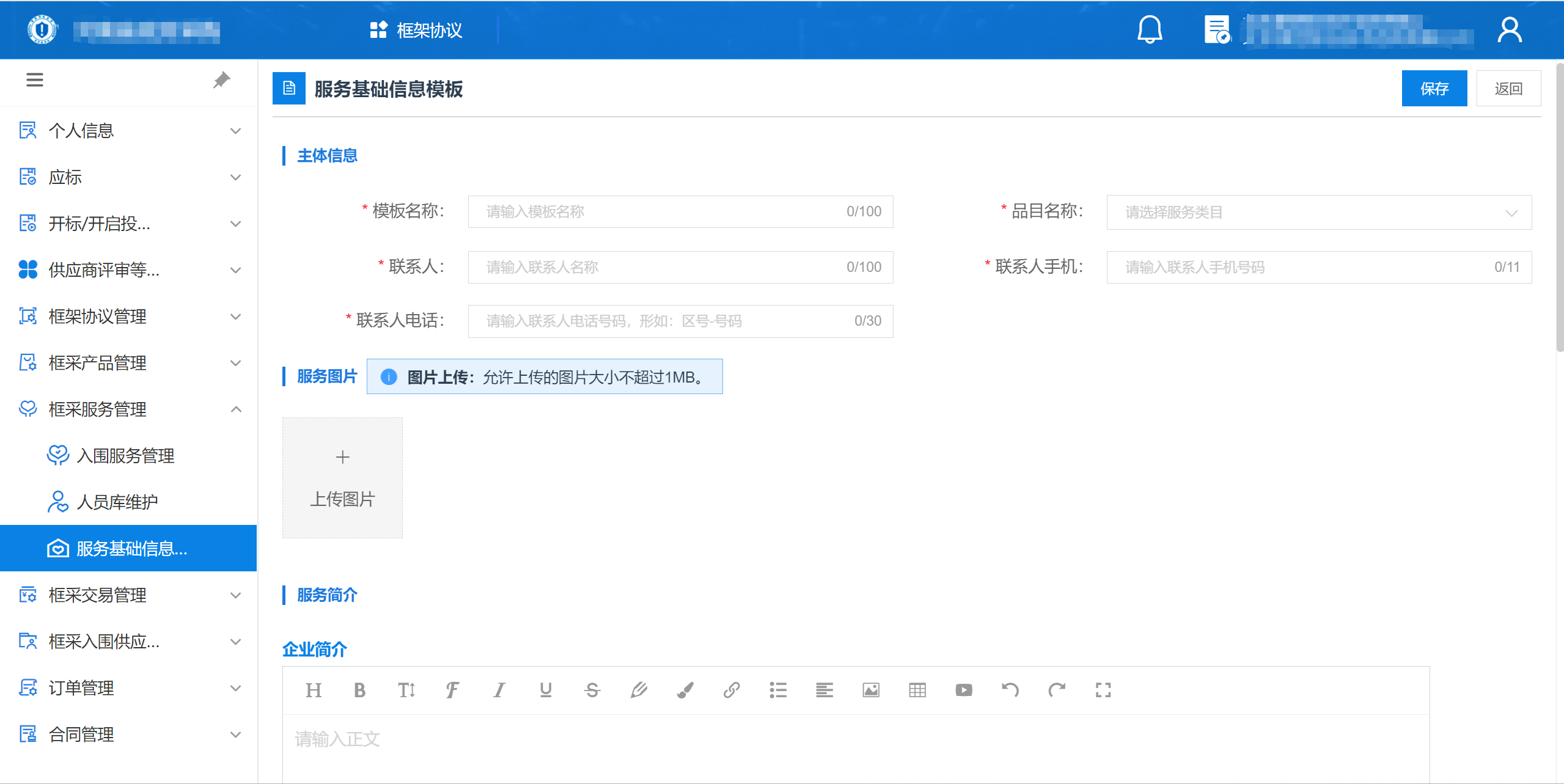Click the blue info icon near 图片上传

[x=389, y=377]
